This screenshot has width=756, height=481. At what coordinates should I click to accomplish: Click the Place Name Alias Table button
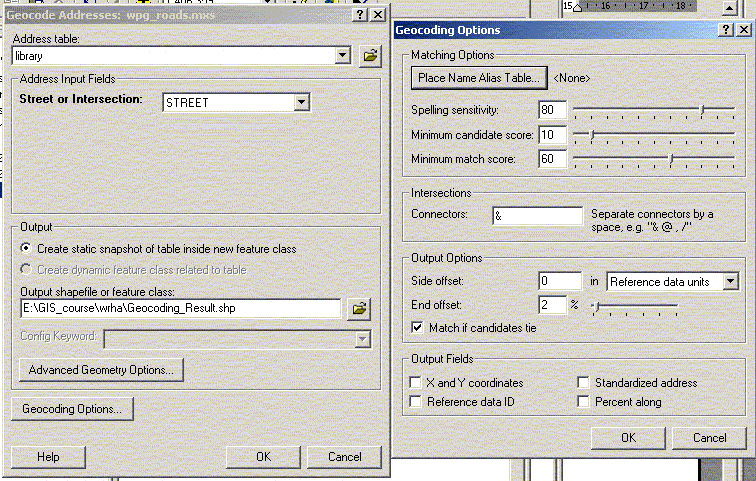479,77
